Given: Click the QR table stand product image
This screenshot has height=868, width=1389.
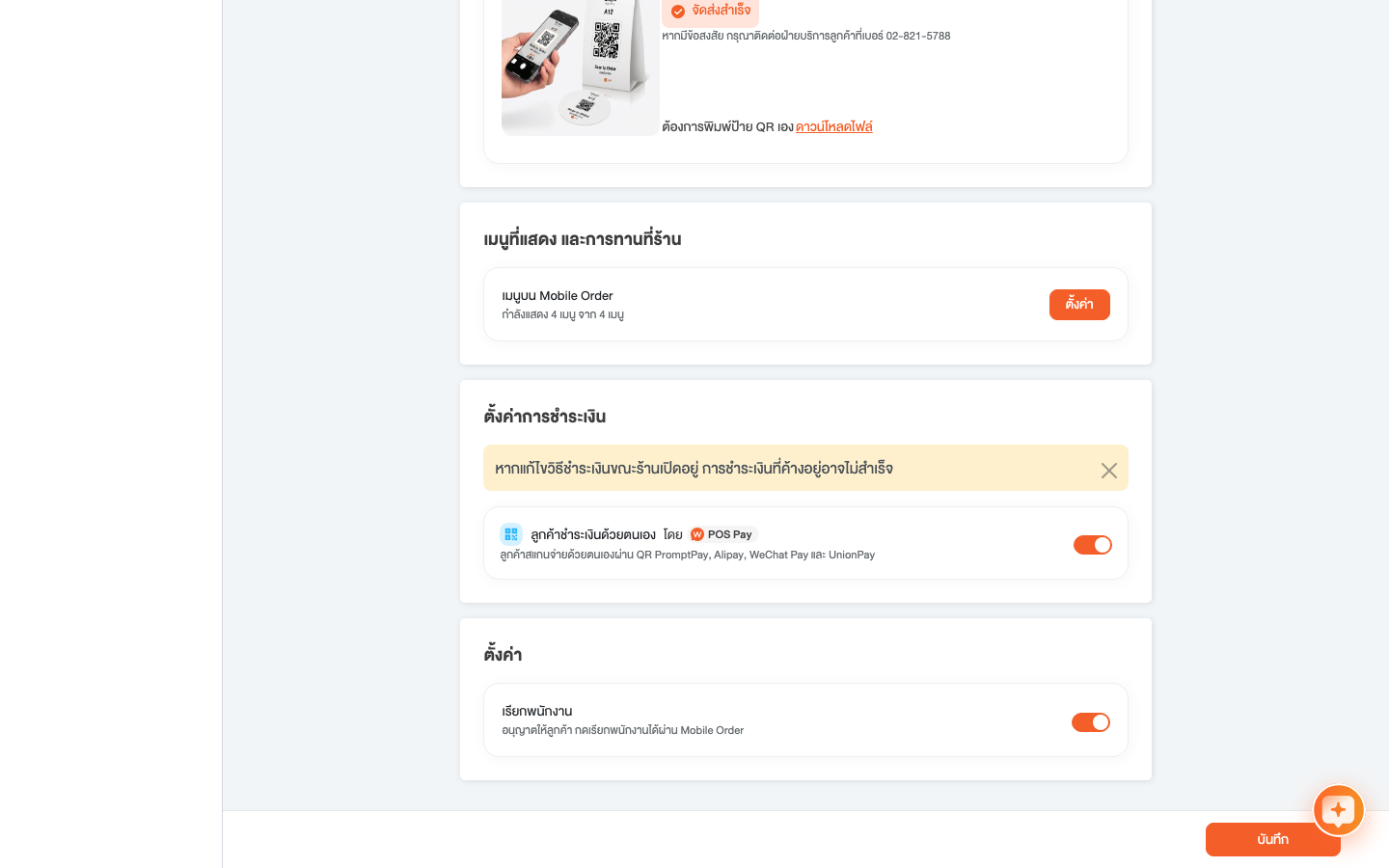Looking at the screenshot, I should tap(581, 68).
